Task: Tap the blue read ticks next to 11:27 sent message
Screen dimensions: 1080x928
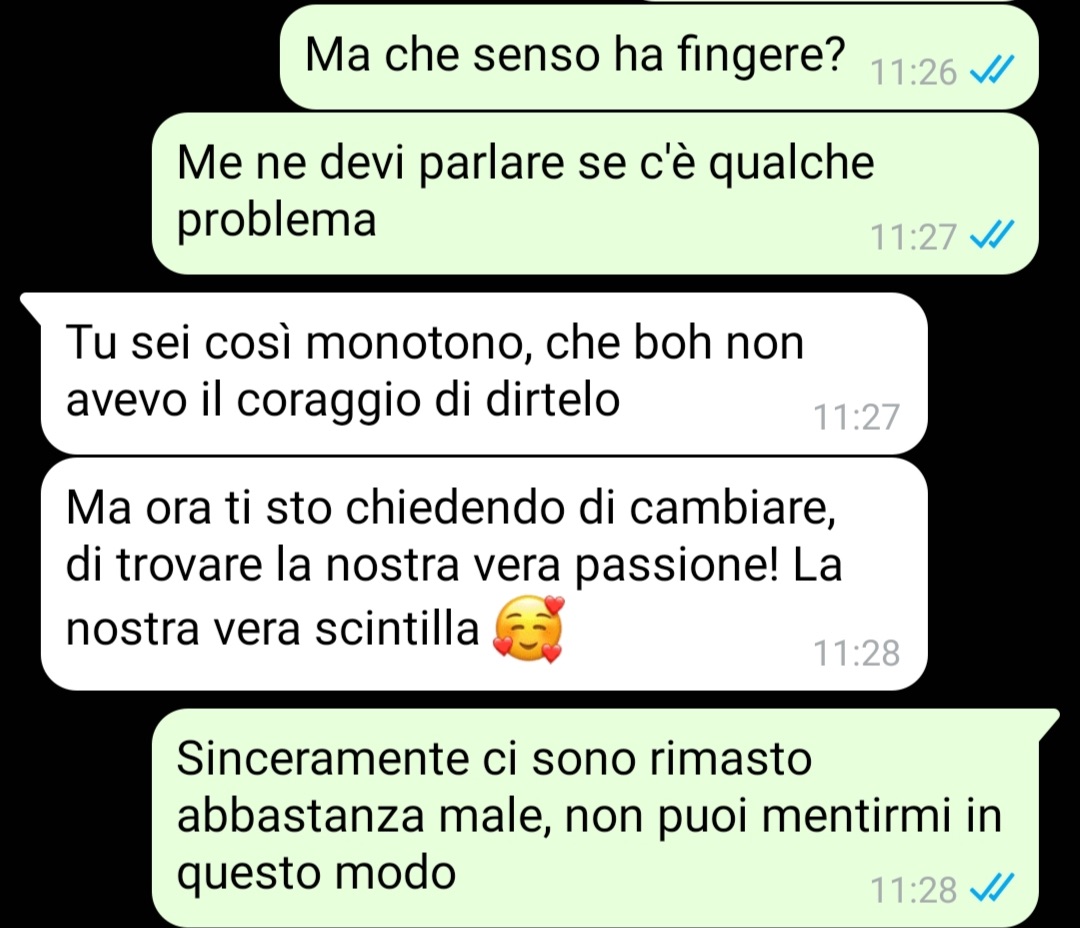Action: [x=991, y=234]
